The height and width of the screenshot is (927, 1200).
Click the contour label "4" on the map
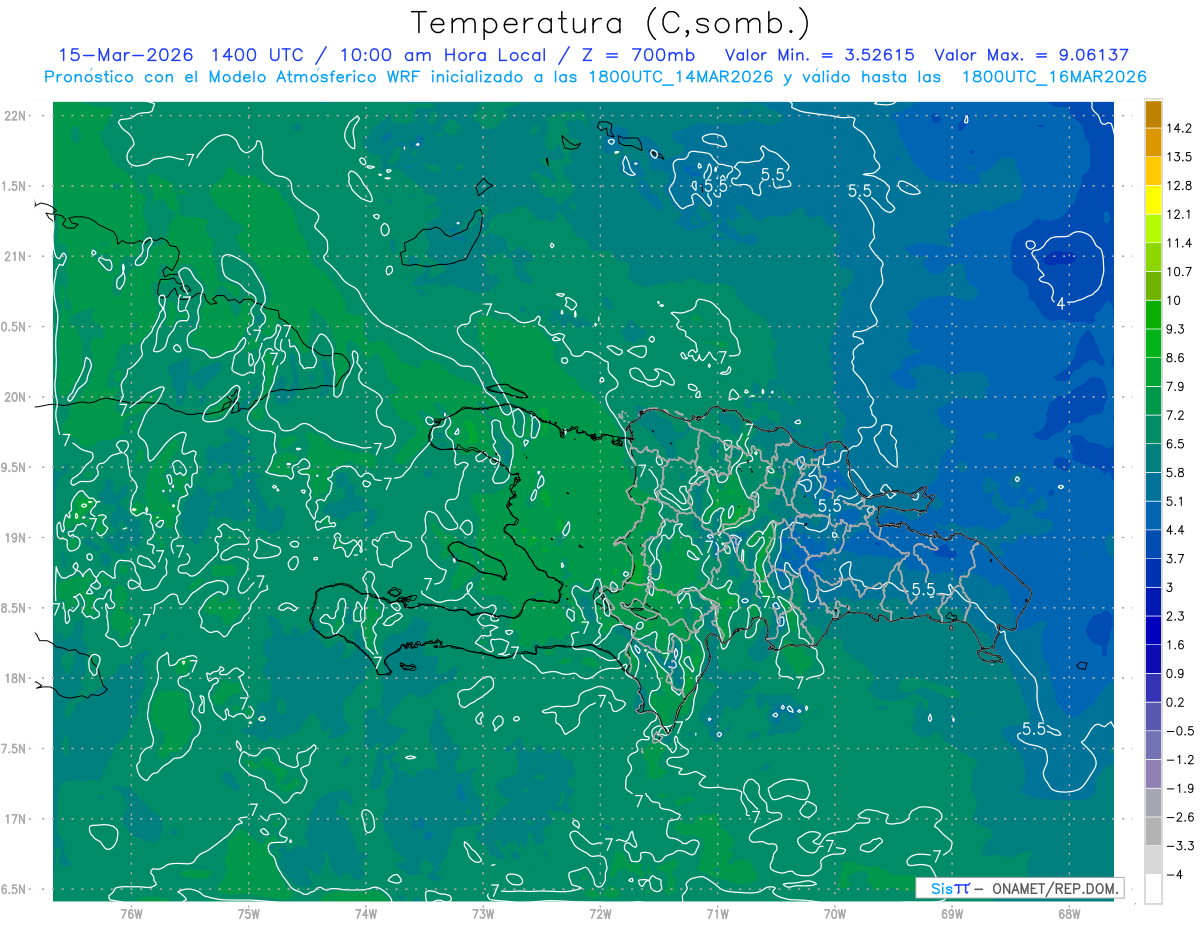coord(1061,304)
